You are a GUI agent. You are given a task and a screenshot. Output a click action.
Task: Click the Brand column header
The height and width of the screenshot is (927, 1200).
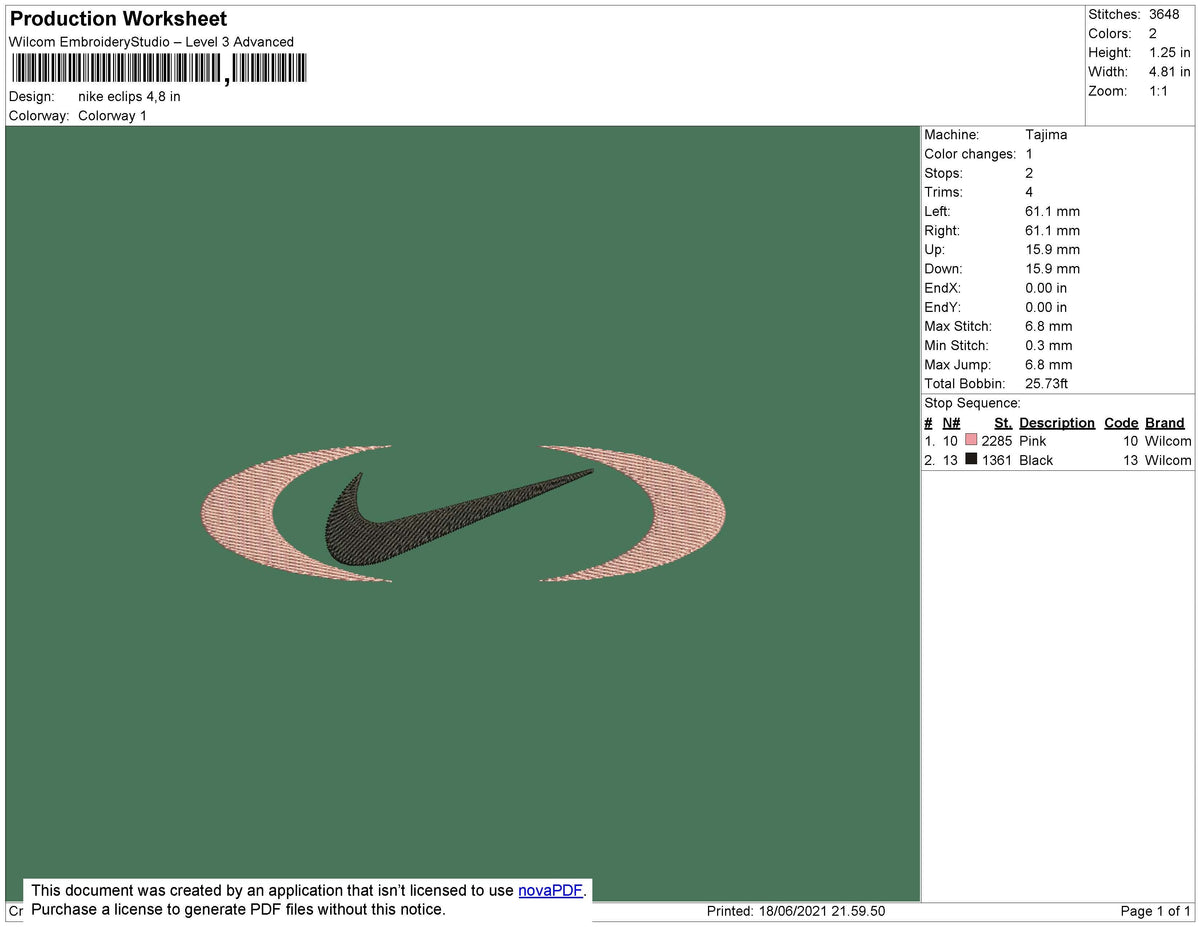point(1165,422)
